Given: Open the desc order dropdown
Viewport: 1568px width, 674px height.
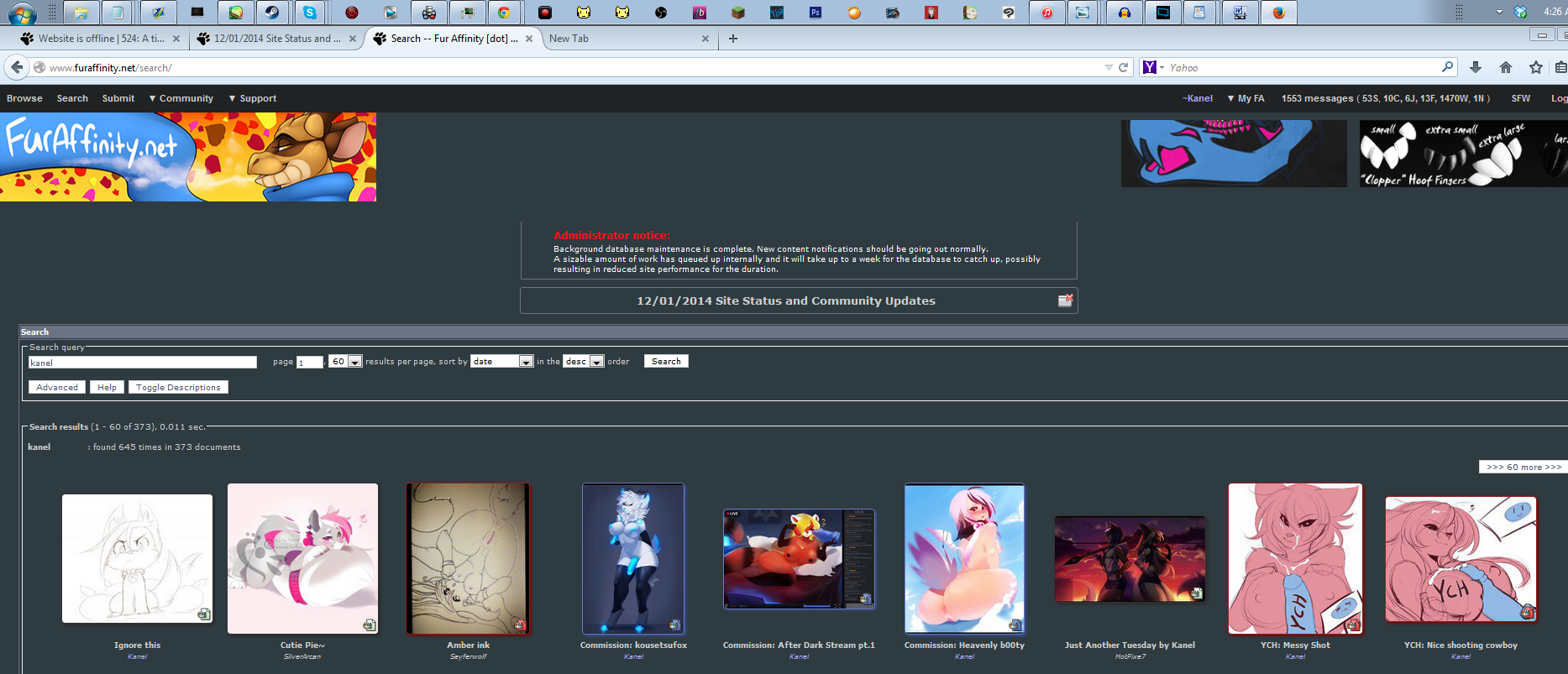Looking at the screenshot, I should click(584, 361).
